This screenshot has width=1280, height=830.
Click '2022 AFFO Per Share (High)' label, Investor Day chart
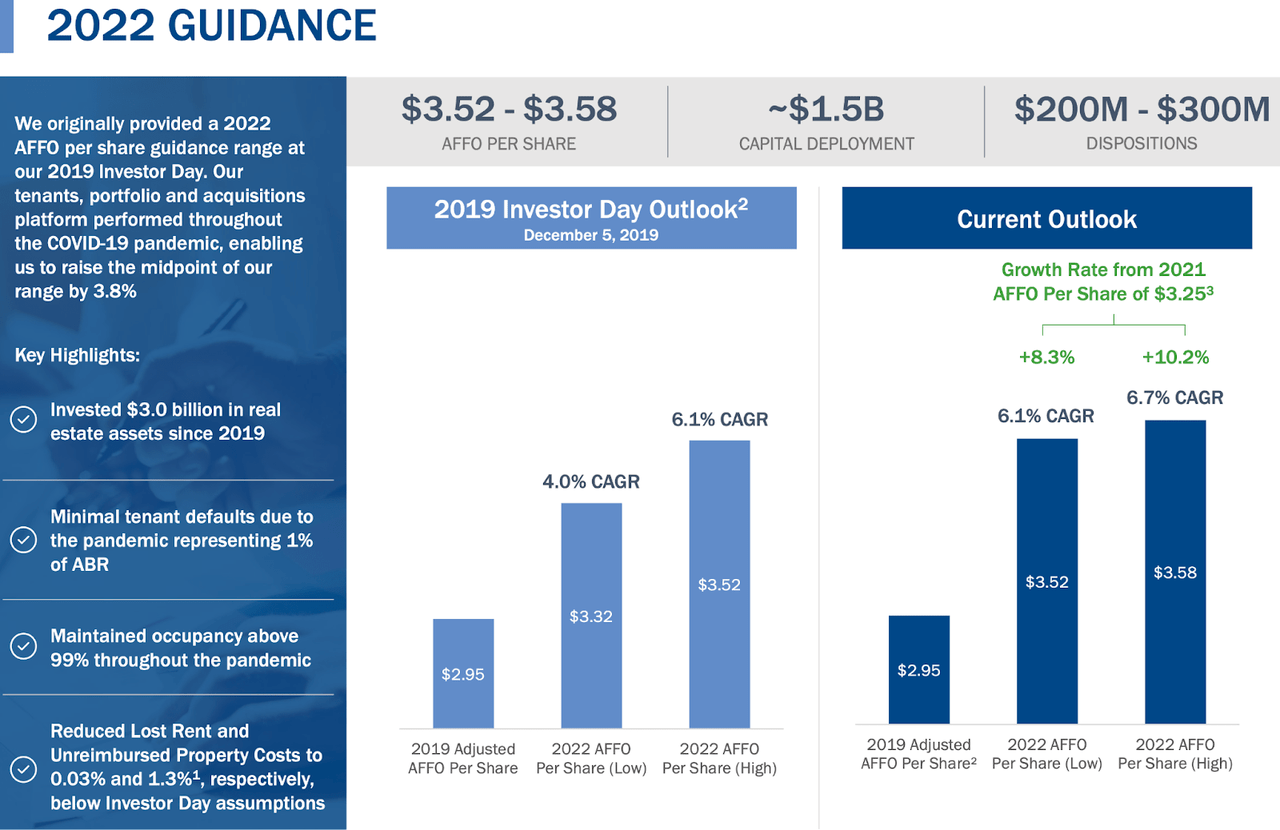[x=720, y=759]
